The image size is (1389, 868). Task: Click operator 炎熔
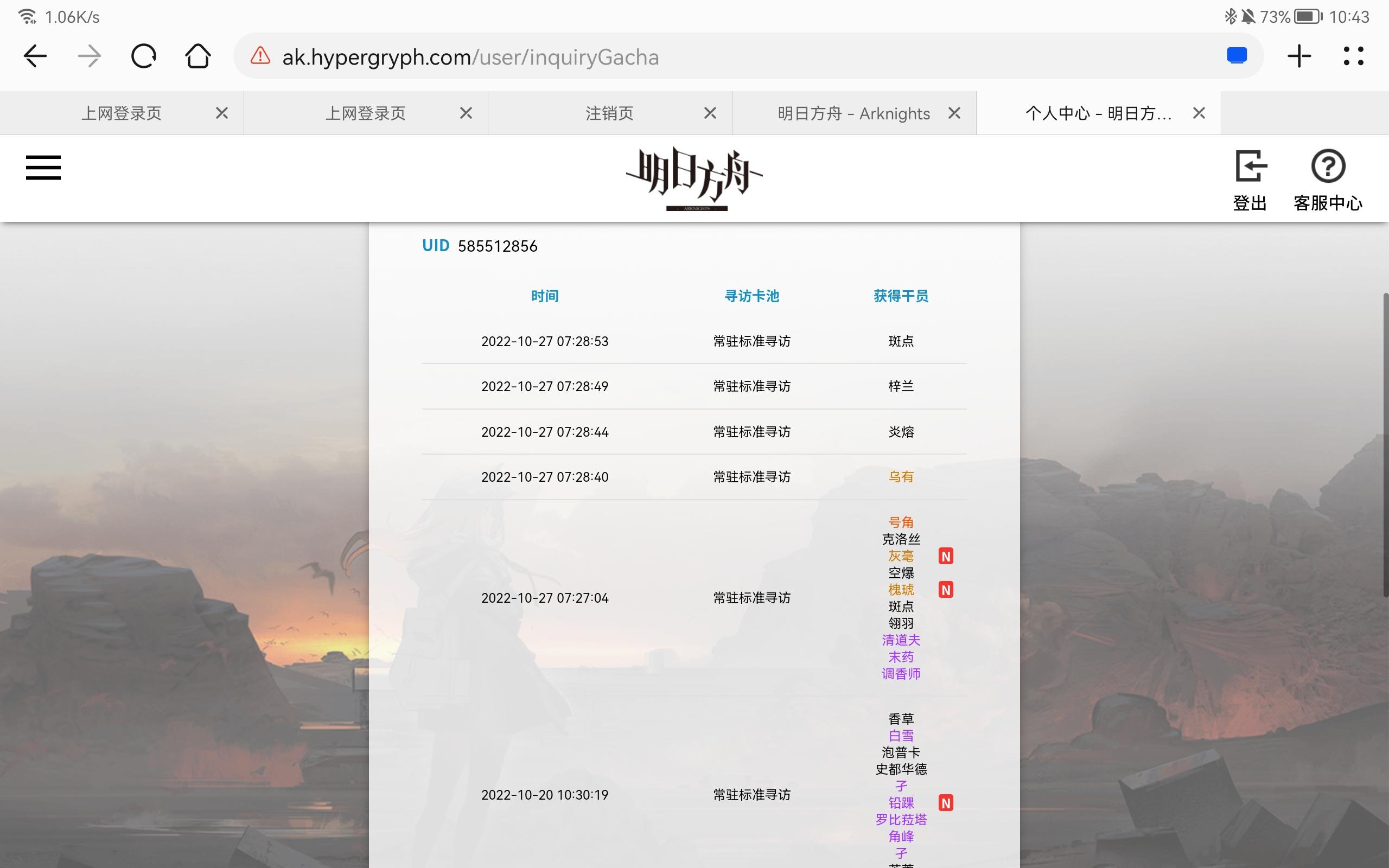click(x=901, y=432)
